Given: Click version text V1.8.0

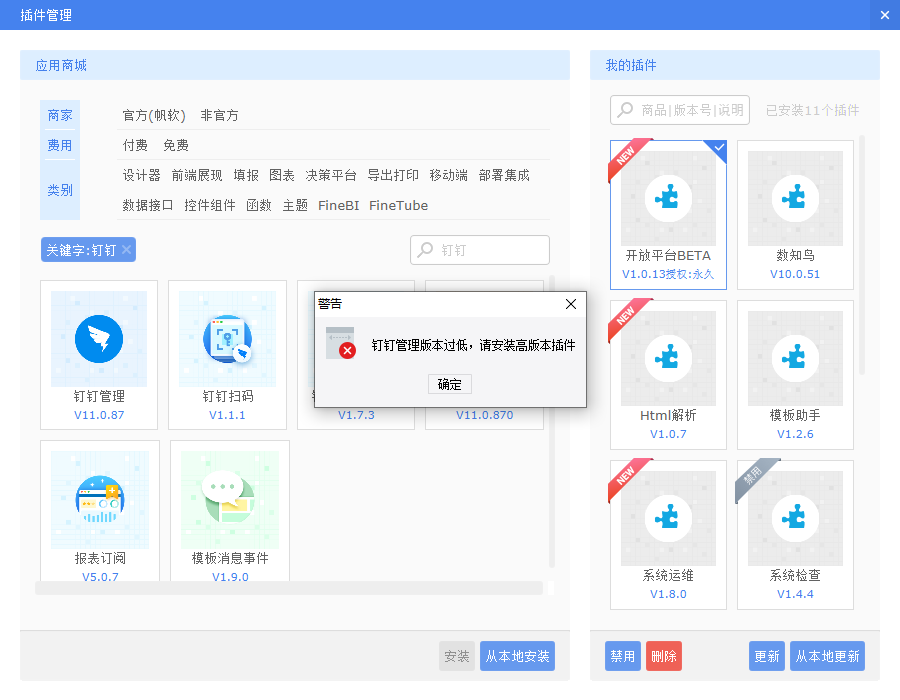Looking at the screenshot, I should click(668, 594).
